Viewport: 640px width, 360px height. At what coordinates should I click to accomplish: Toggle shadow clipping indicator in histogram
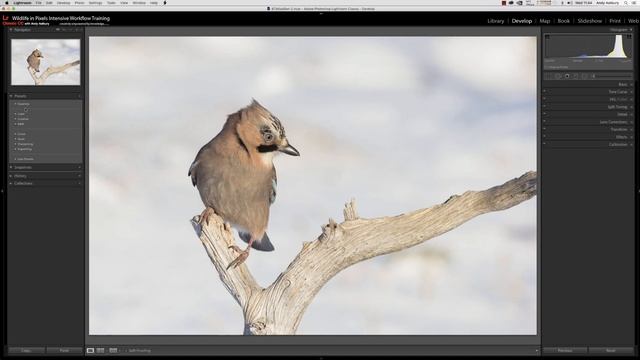547,37
